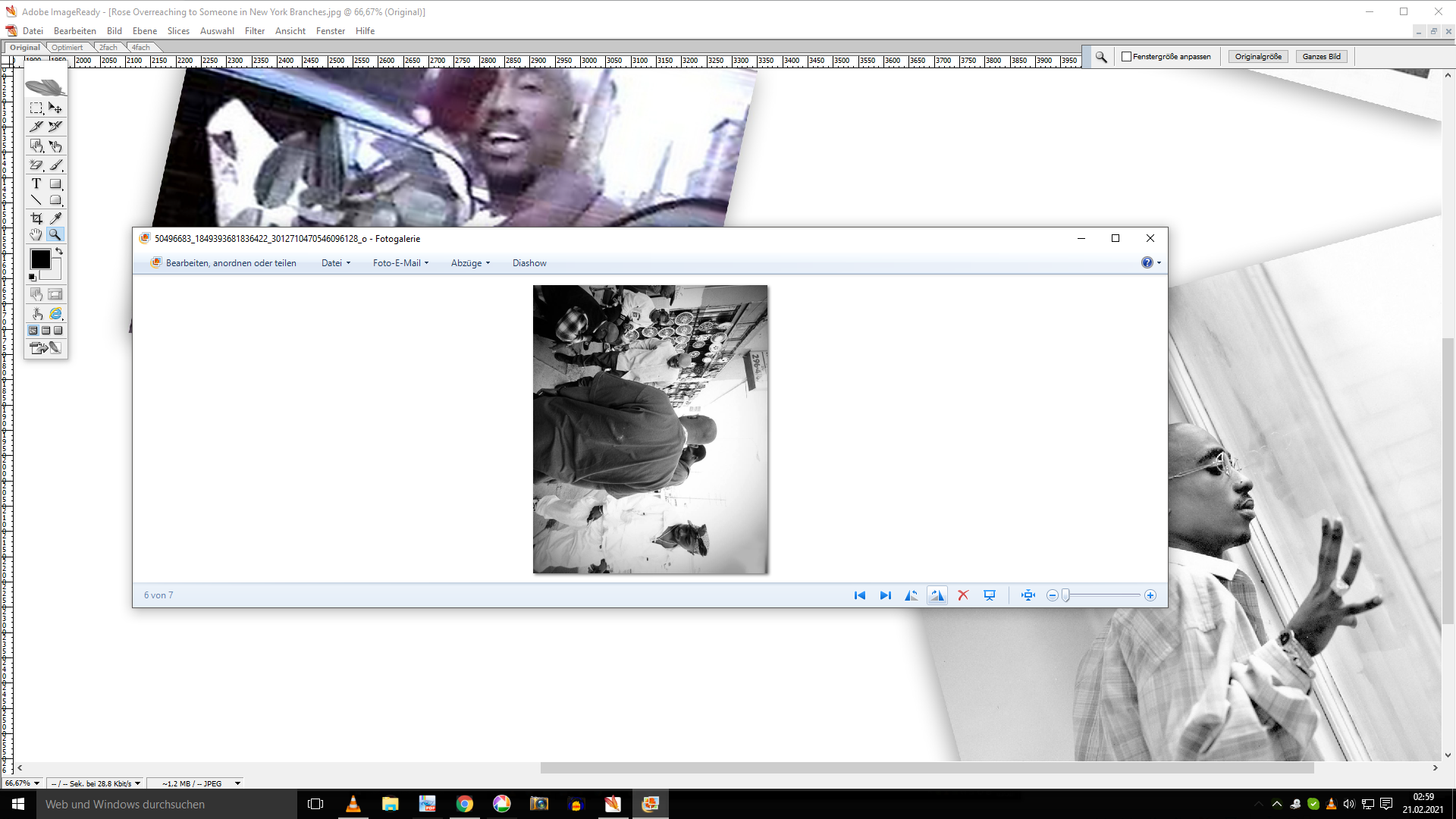Preview in Internet Explorer browser icon
The width and height of the screenshot is (1456, 819).
[x=55, y=313]
